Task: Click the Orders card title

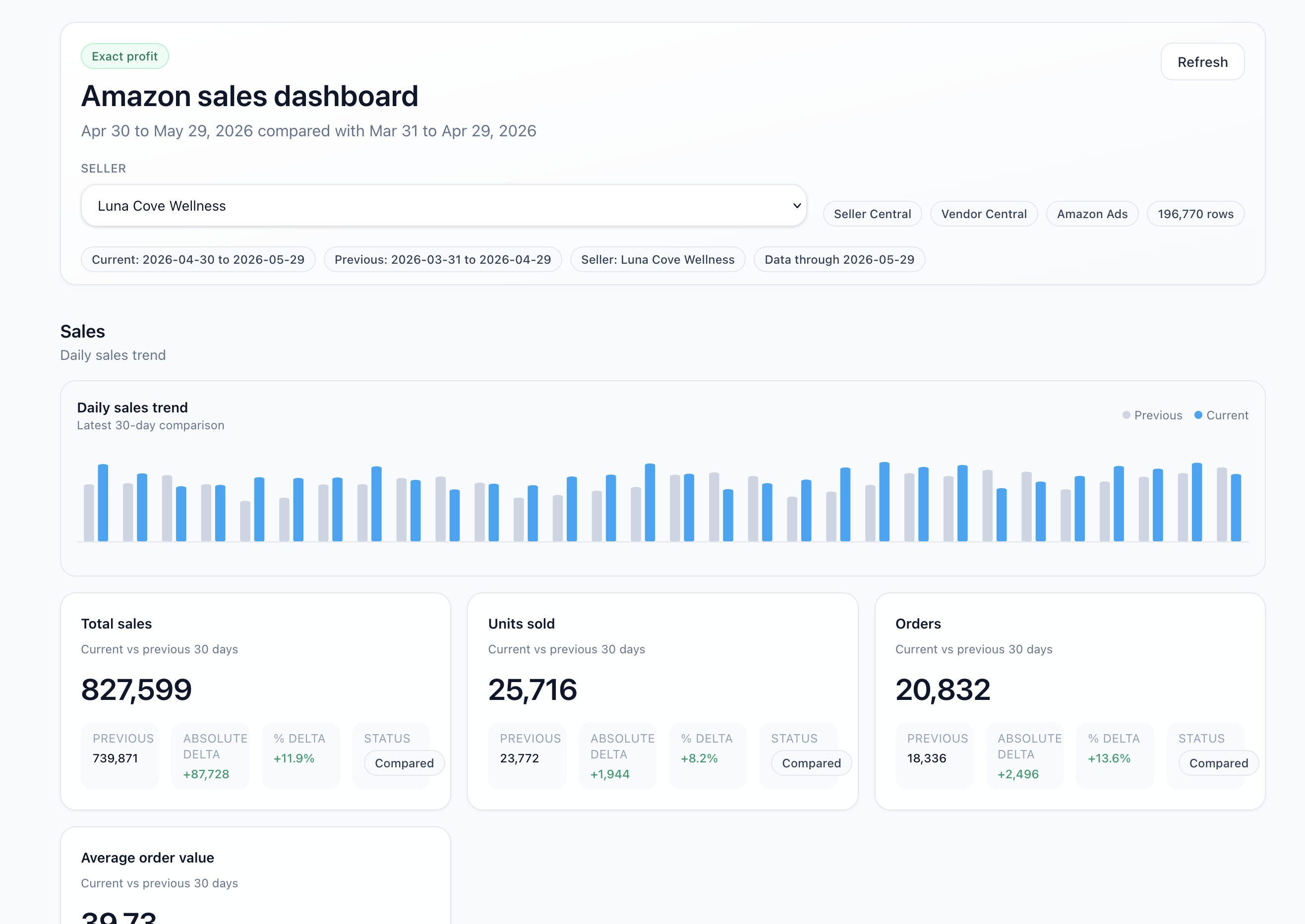Action: [918, 624]
